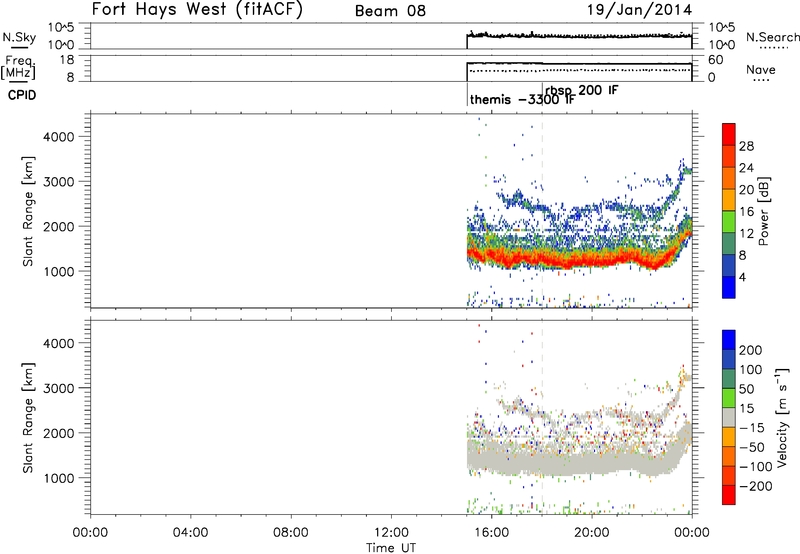This screenshot has width=800, height=554.
Task: Click the blue top of velocity colorbar
Action: coord(729,340)
